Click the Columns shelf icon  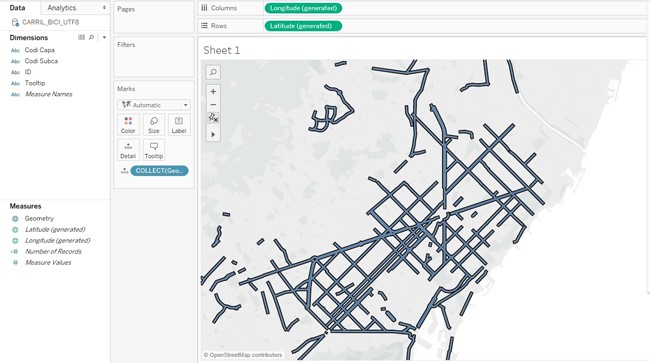pos(204,8)
